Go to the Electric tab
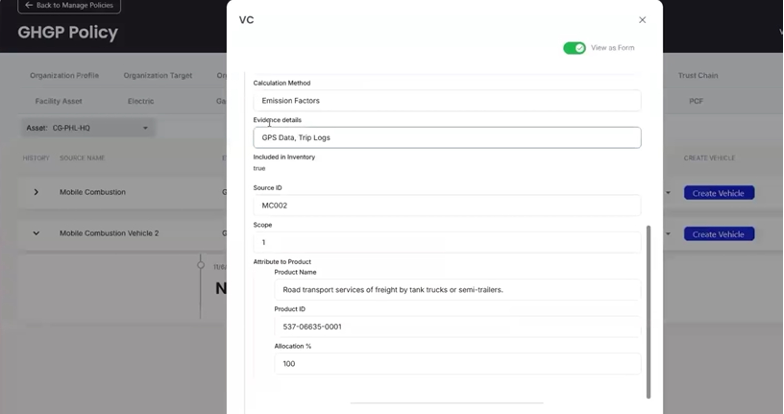 (x=140, y=101)
